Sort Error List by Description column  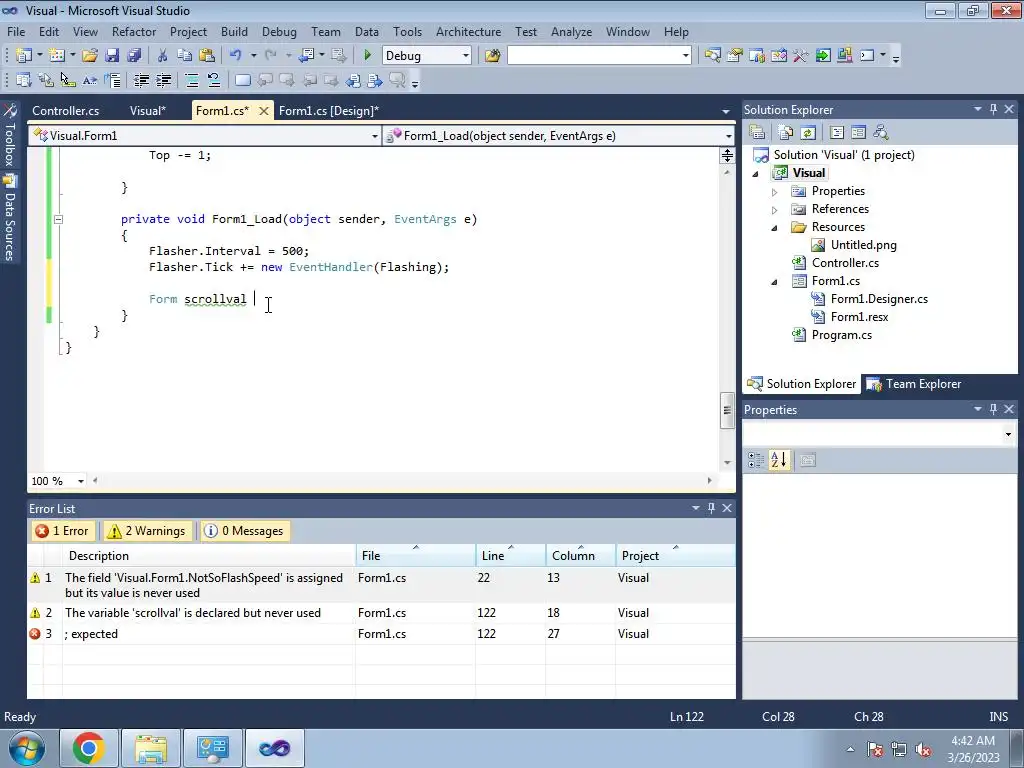[209, 556]
